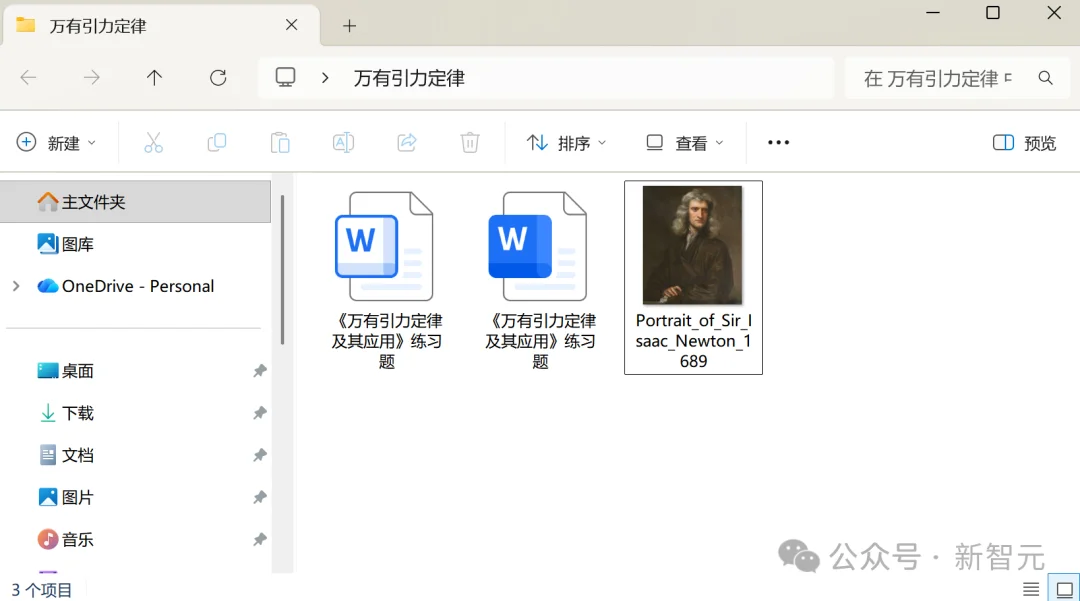Click the Delete trash icon
Screen dimensions: 1080x601
(x=469, y=142)
